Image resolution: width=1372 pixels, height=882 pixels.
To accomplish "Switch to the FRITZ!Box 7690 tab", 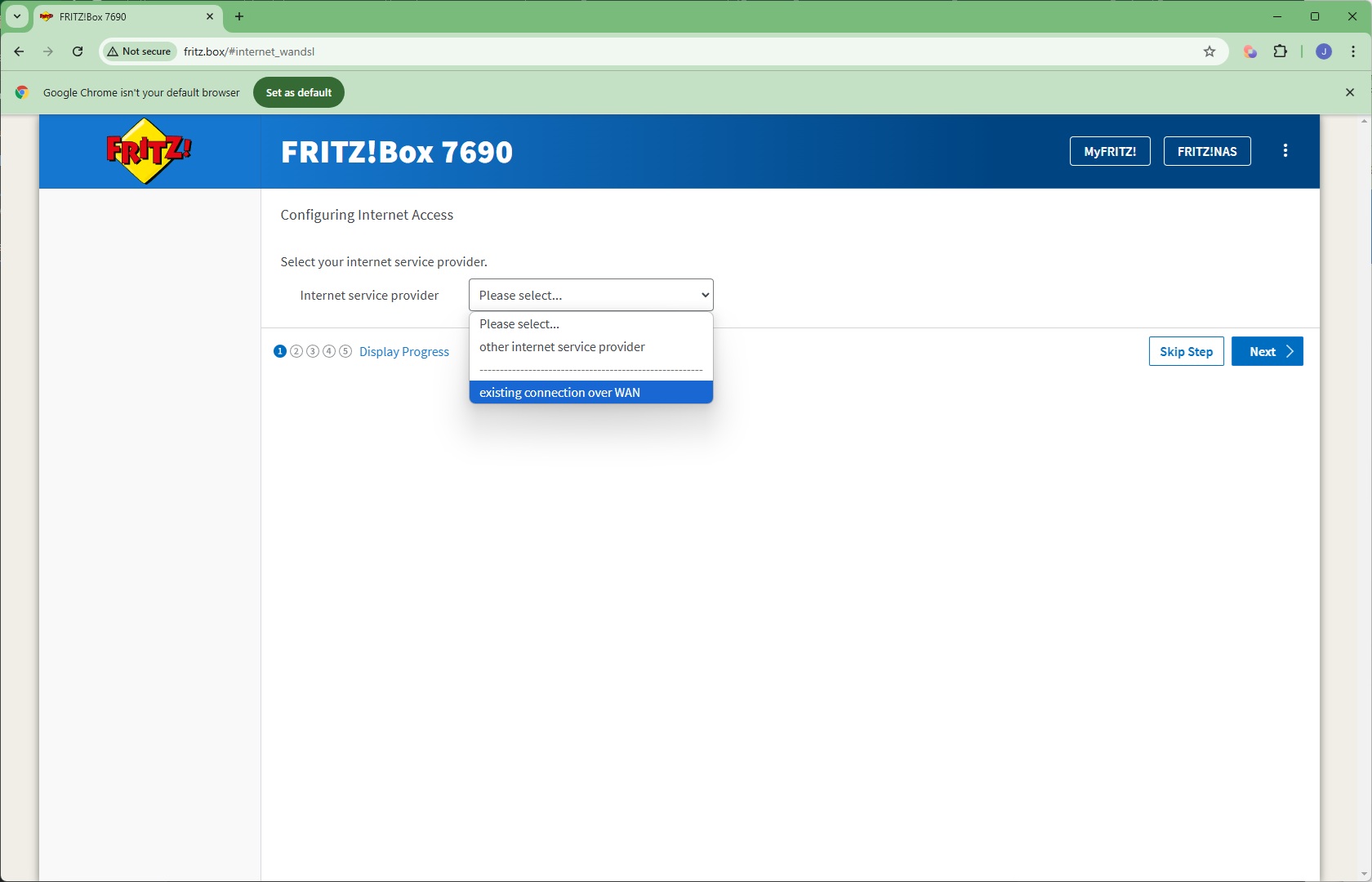I will point(127,16).
